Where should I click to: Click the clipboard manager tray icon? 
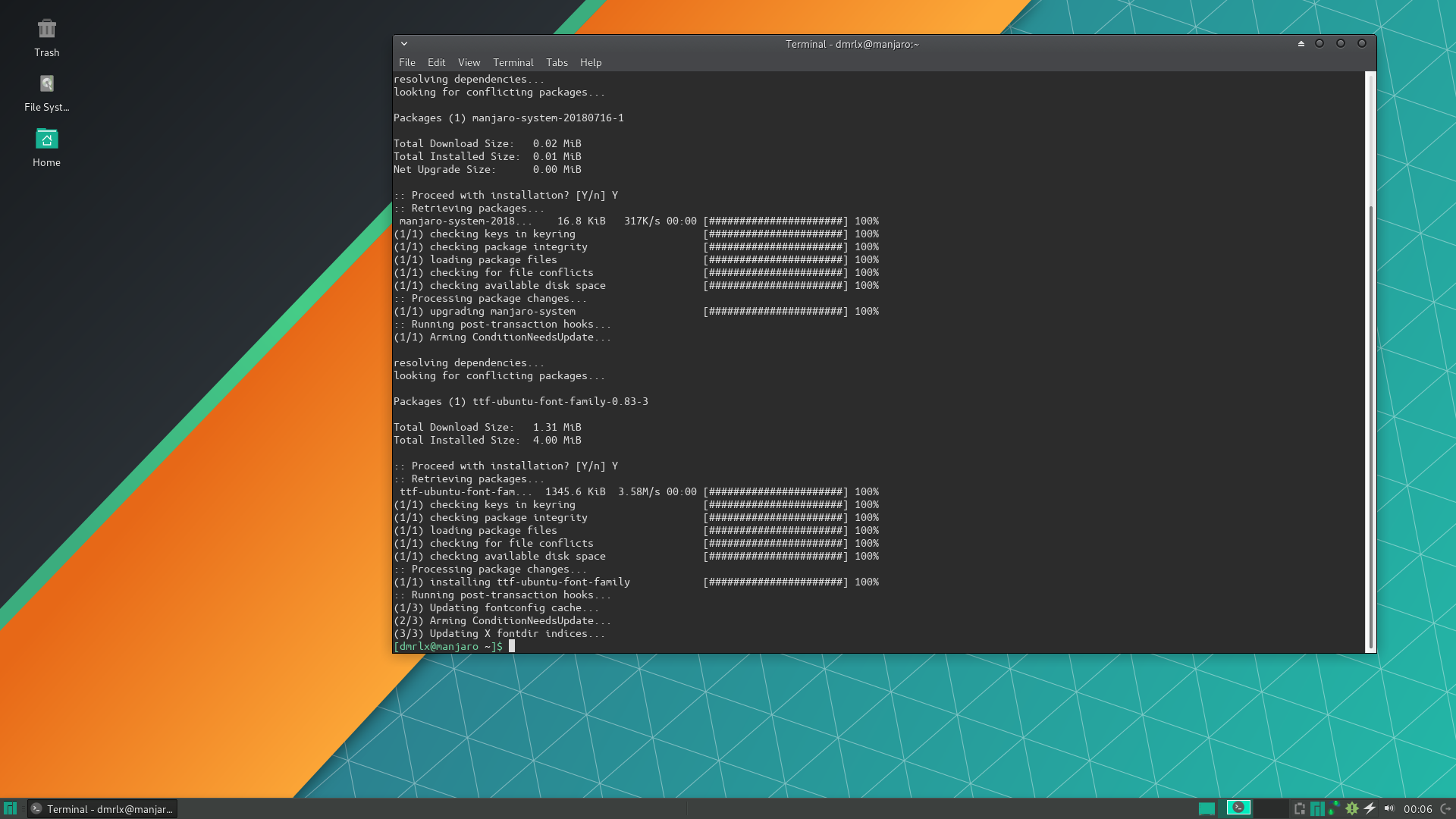click(1300, 808)
